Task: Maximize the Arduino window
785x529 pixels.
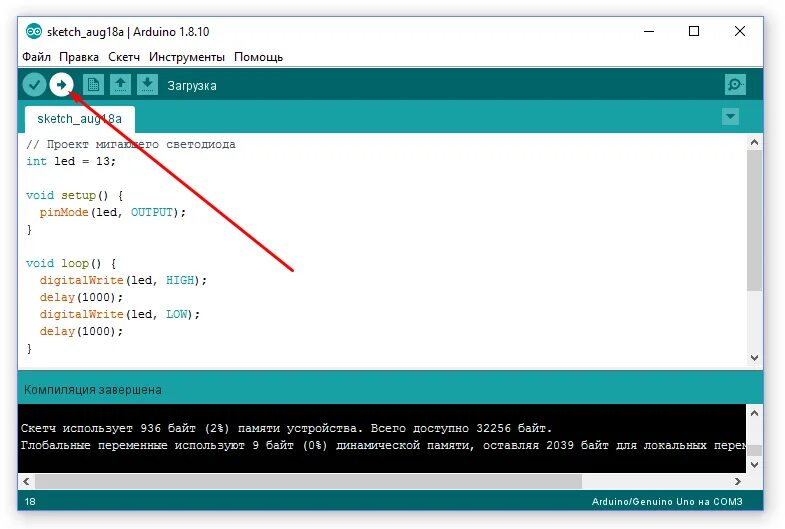Action: click(694, 32)
